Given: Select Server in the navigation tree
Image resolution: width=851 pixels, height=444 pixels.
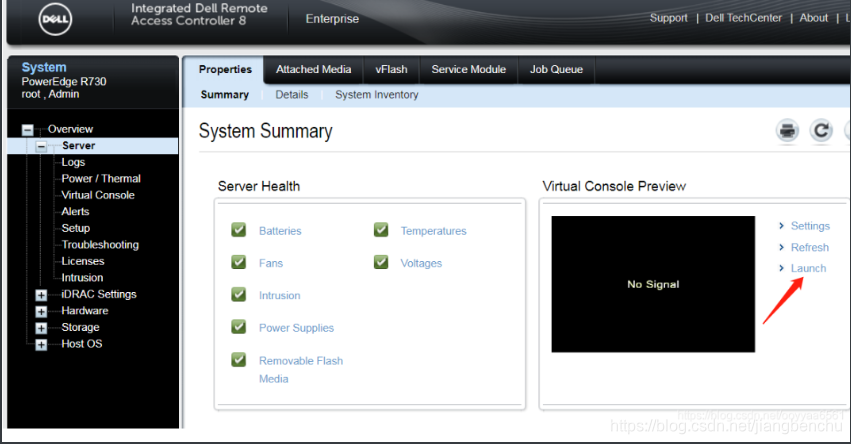Looking at the screenshot, I should [x=78, y=145].
